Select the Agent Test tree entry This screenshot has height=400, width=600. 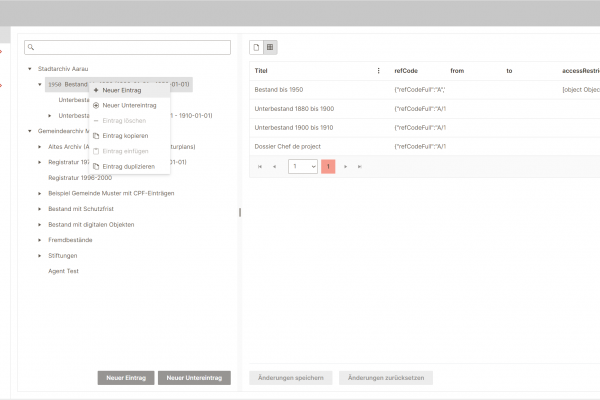pyautogui.click(x=64, y=271)
